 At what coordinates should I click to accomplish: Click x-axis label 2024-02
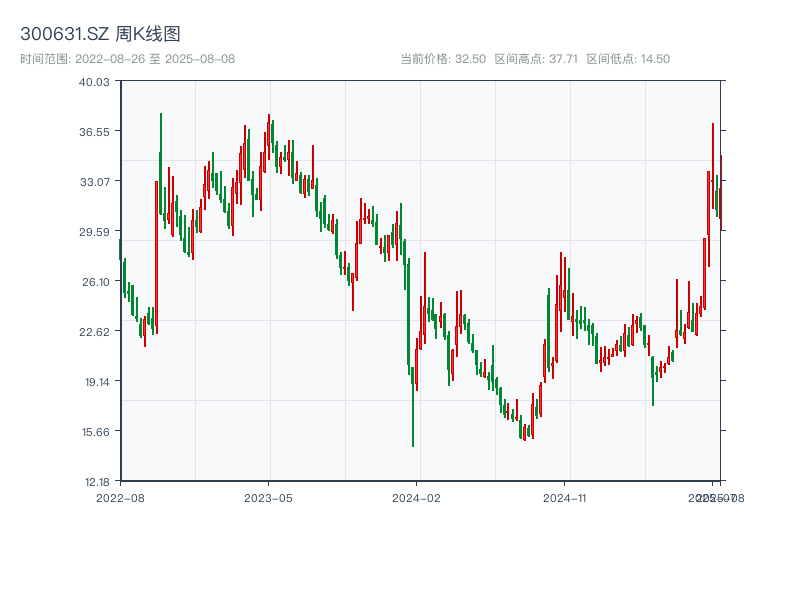pos(416,498)
